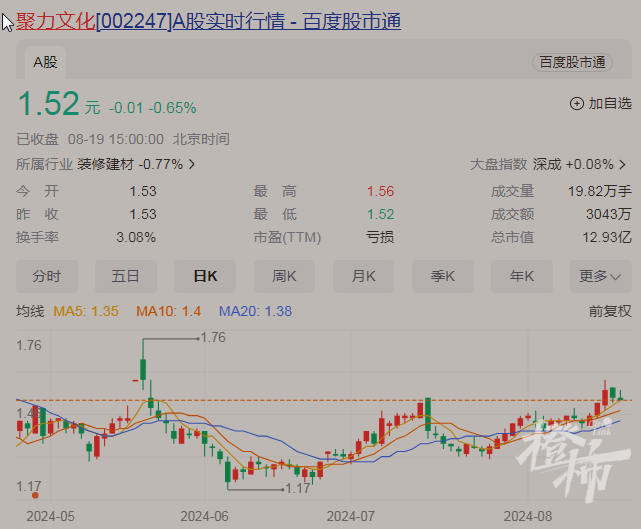Select the 月K chart tab

363,276
